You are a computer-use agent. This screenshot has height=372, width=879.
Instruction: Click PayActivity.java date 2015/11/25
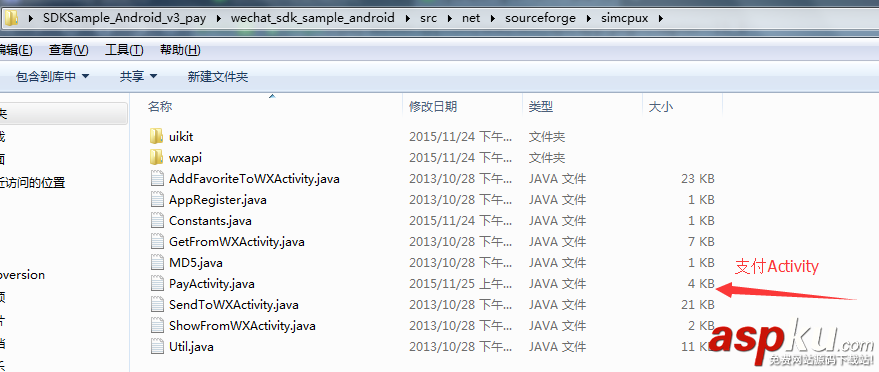pos(461,283)
